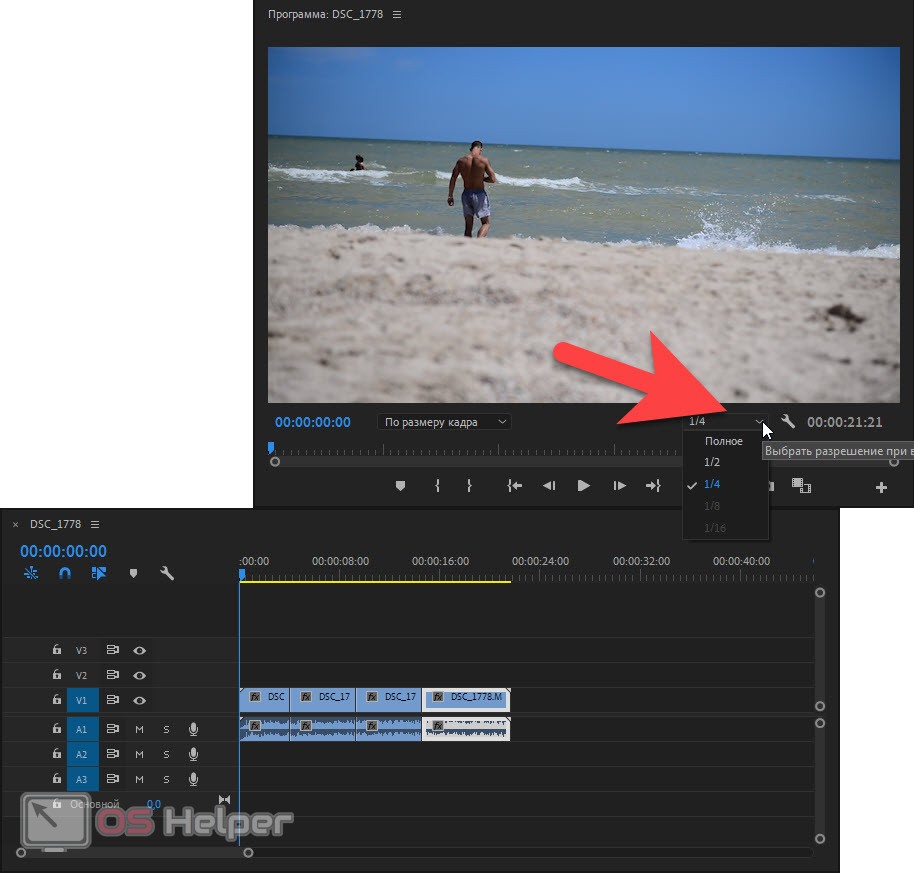Play the sequence in Program monitor
914x873 pixels.
(x=583, y=486)
